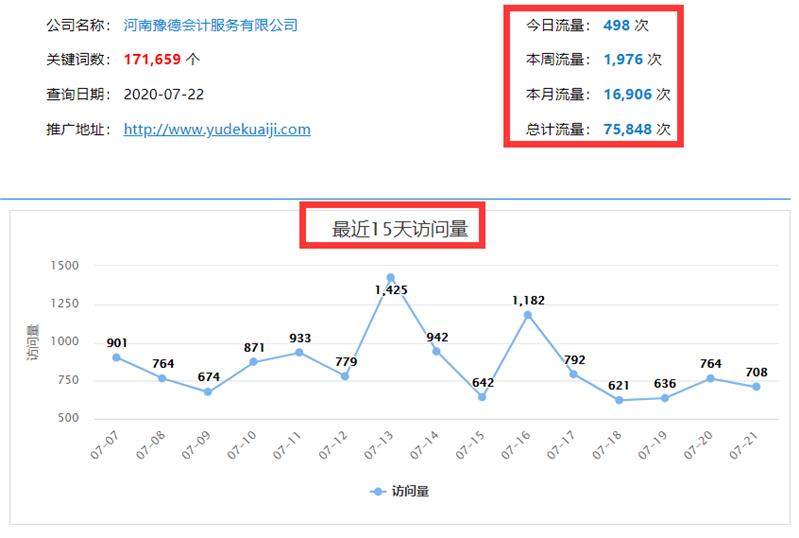Click the 642 data point on 07-15

point(482,397)
